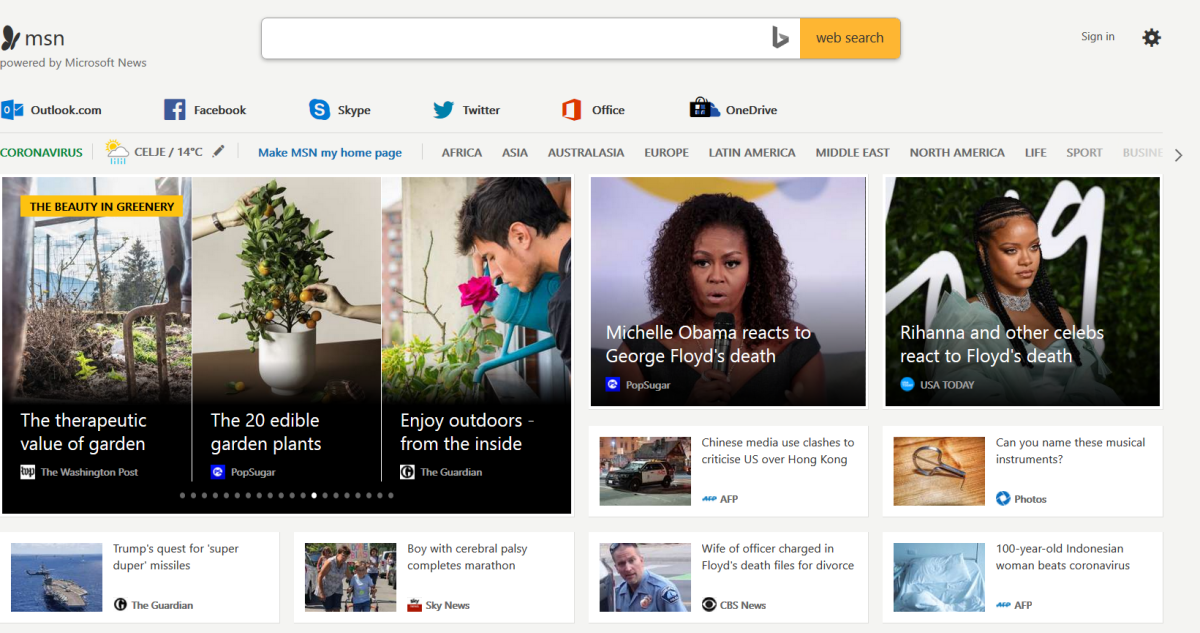
Task: Select the SPORT category
Action: (x=1084, y=153)
